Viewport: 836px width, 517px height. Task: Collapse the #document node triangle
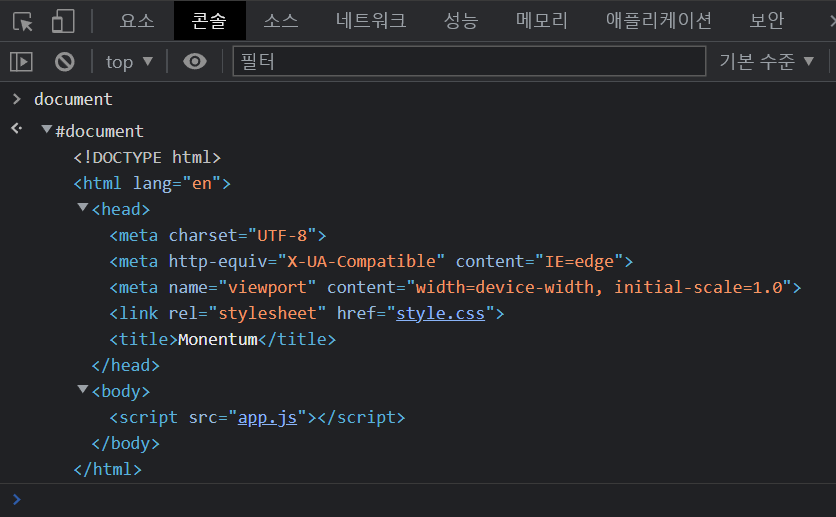(47, 129)
